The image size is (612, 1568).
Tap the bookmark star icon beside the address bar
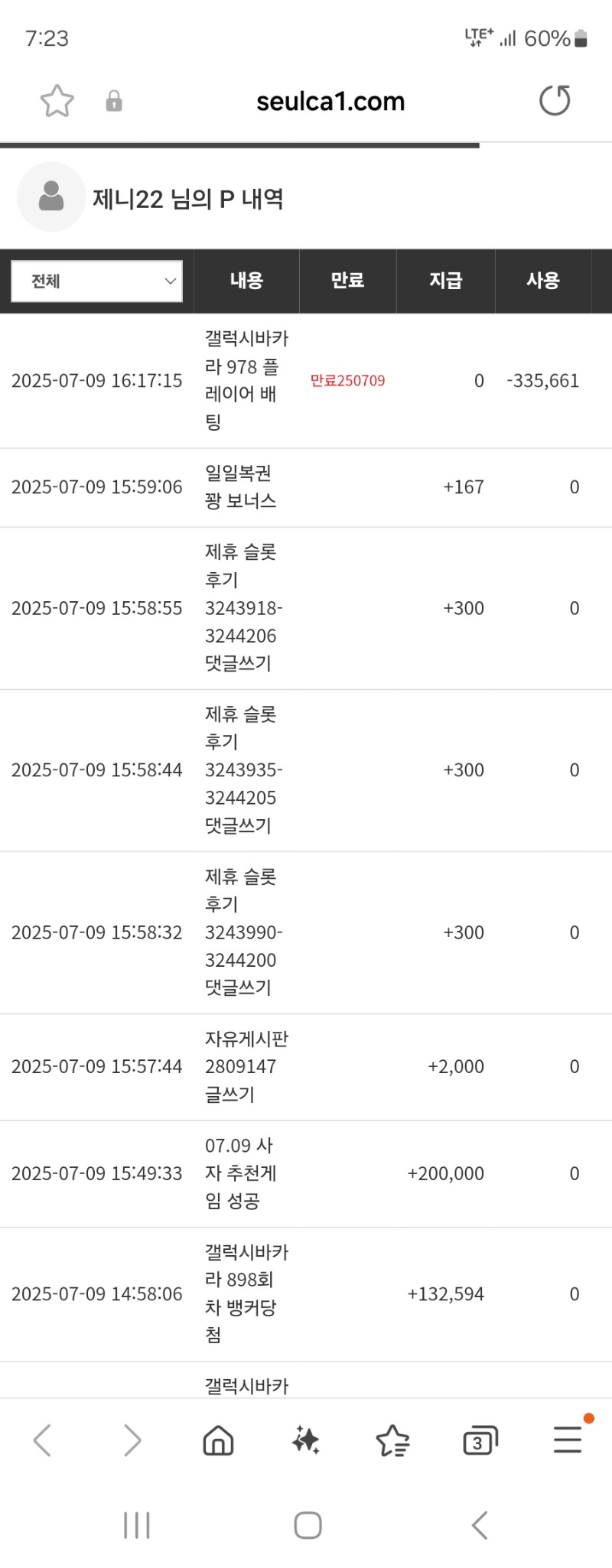(57, 101)
